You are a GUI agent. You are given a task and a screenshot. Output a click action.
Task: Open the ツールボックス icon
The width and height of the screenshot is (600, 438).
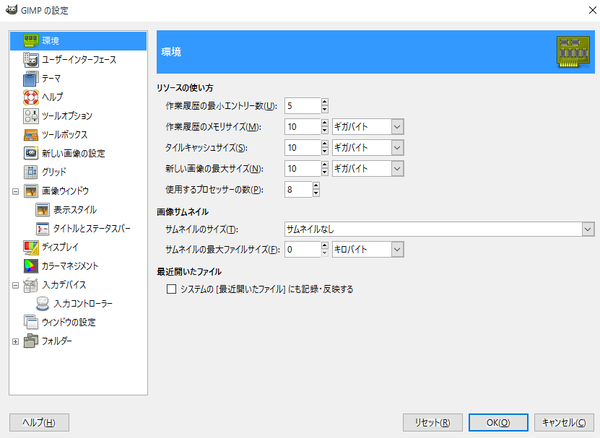coord(31,135)
